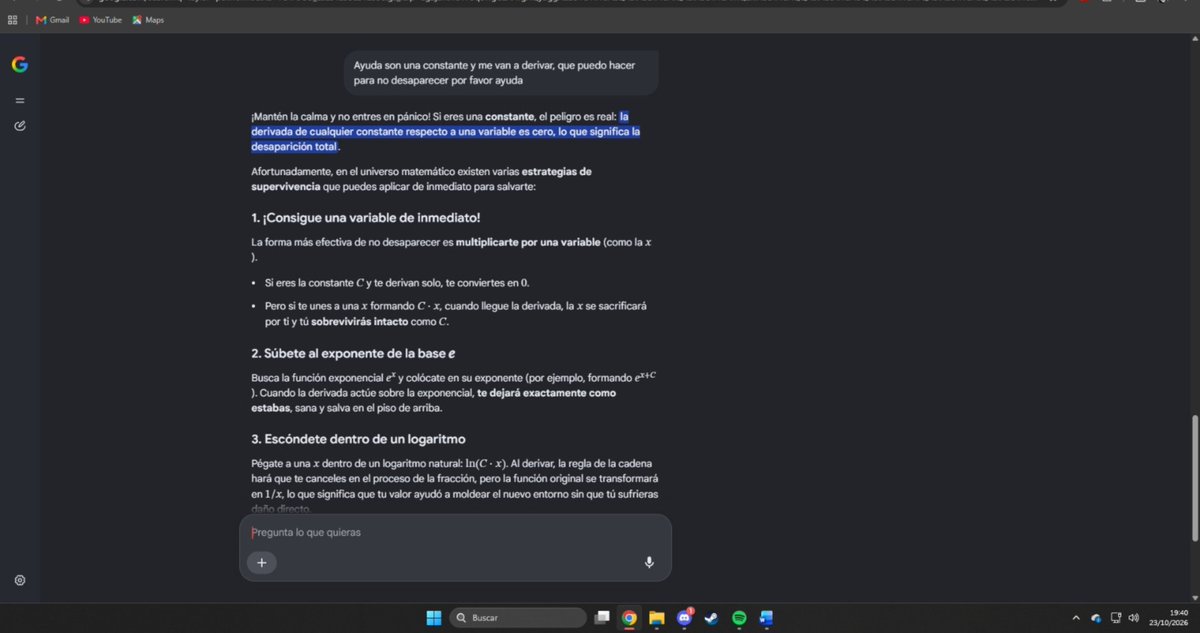Activate the microphone voice input
Viewport: 1200px width, 633px height.
click(x=649, y=563)
